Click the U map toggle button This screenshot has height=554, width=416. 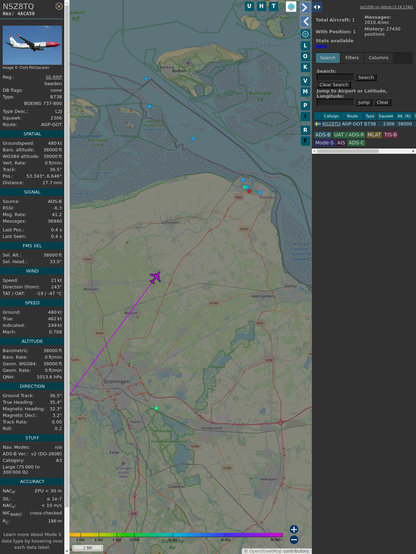(250, 6)
